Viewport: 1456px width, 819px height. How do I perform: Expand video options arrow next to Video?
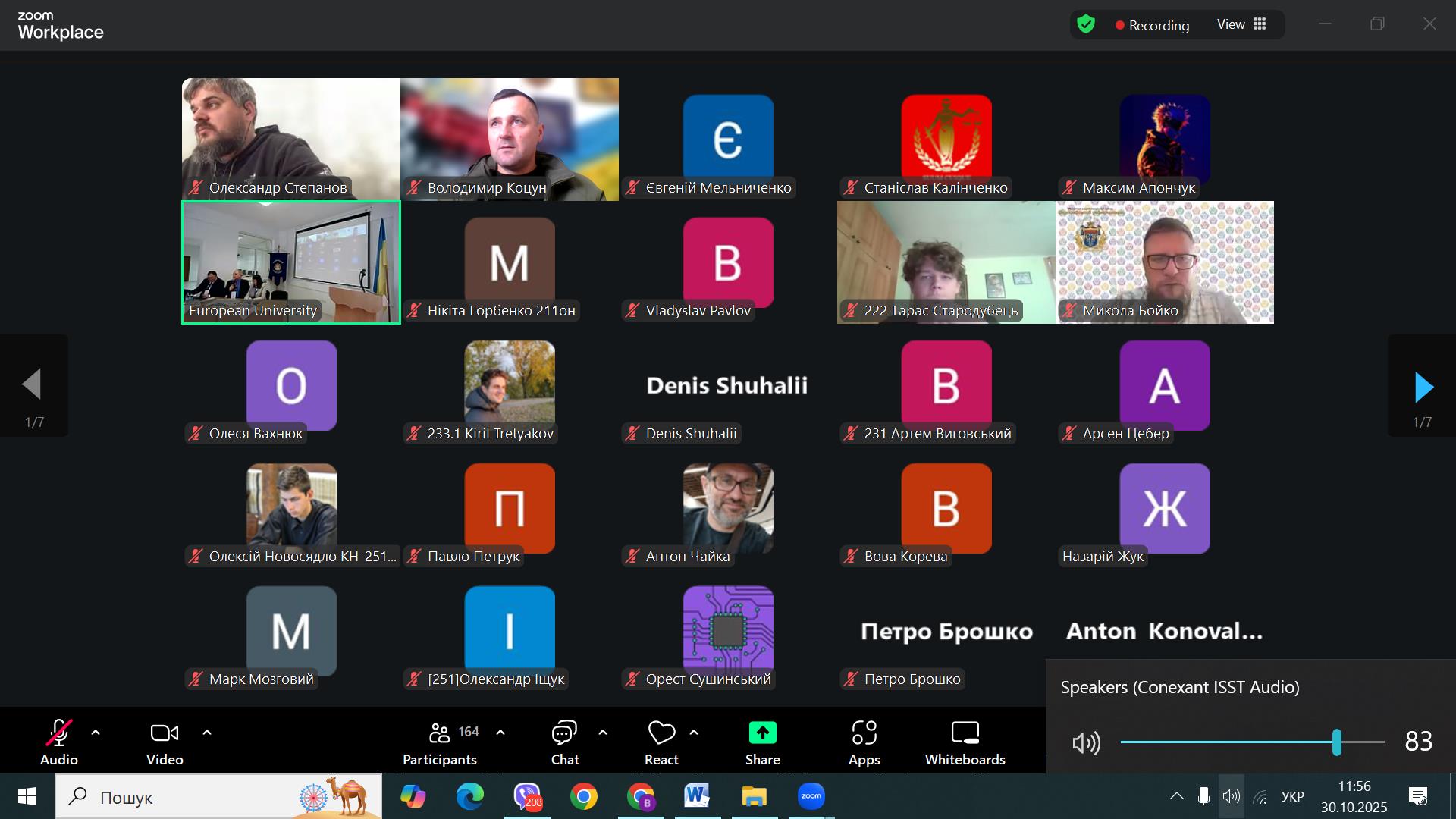pos(207,733)
